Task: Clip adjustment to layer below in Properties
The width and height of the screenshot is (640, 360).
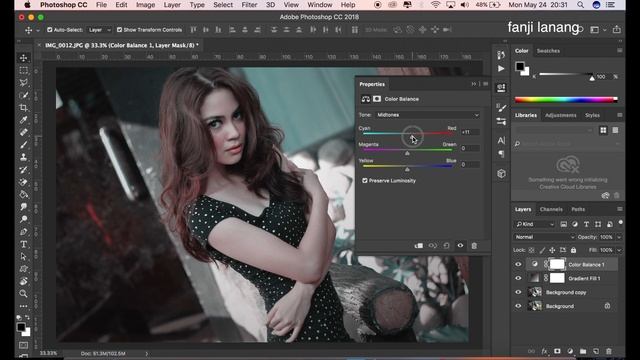Action: click(419, 246)
